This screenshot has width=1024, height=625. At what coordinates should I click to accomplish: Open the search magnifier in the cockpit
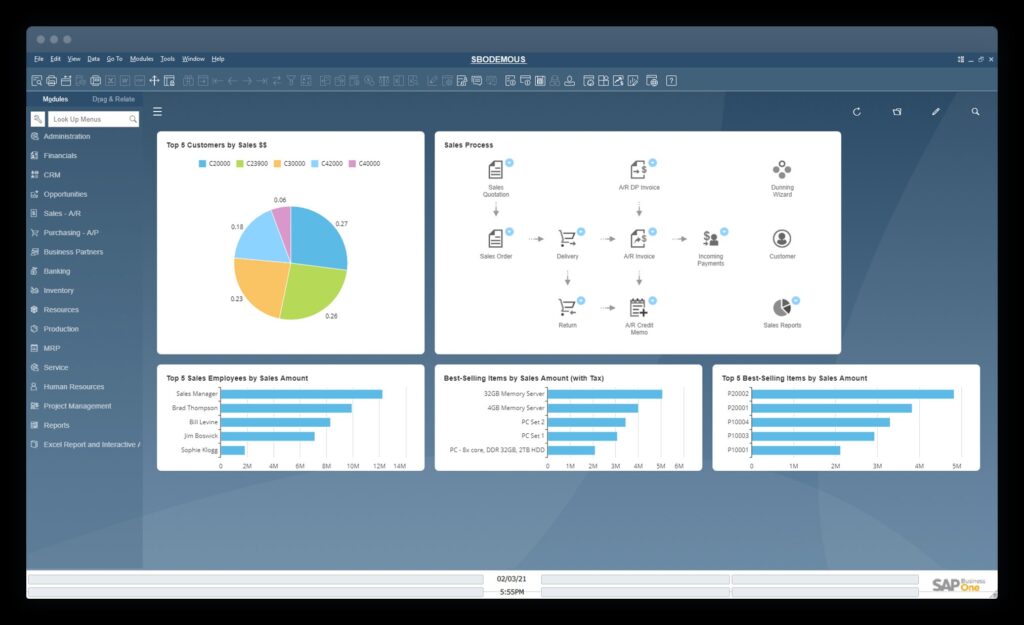(x=976, y=112)
